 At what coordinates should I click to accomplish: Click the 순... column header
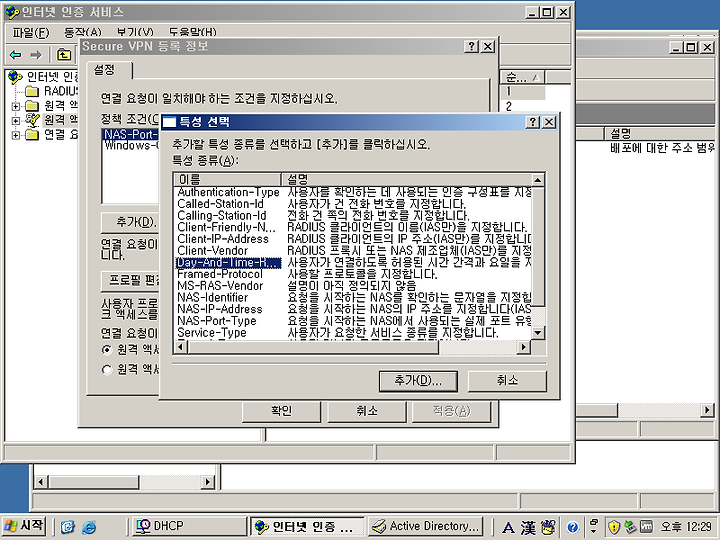coord(523,78)
